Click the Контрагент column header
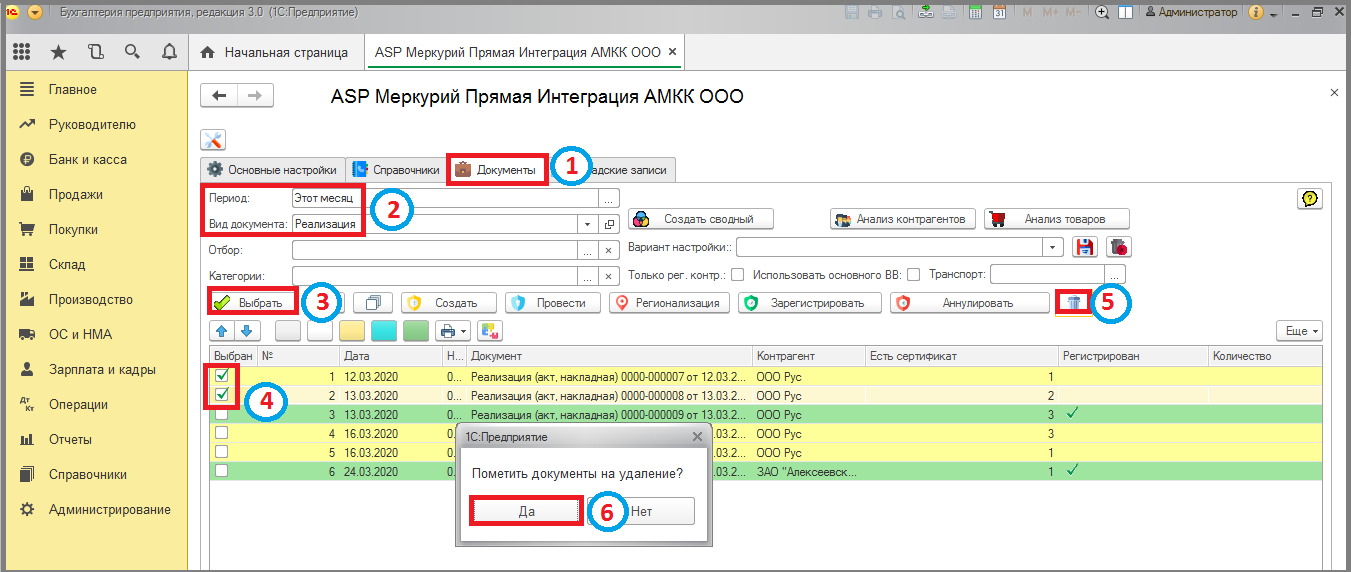Viewport: 1351px width, 572px height. coord(808,356)
